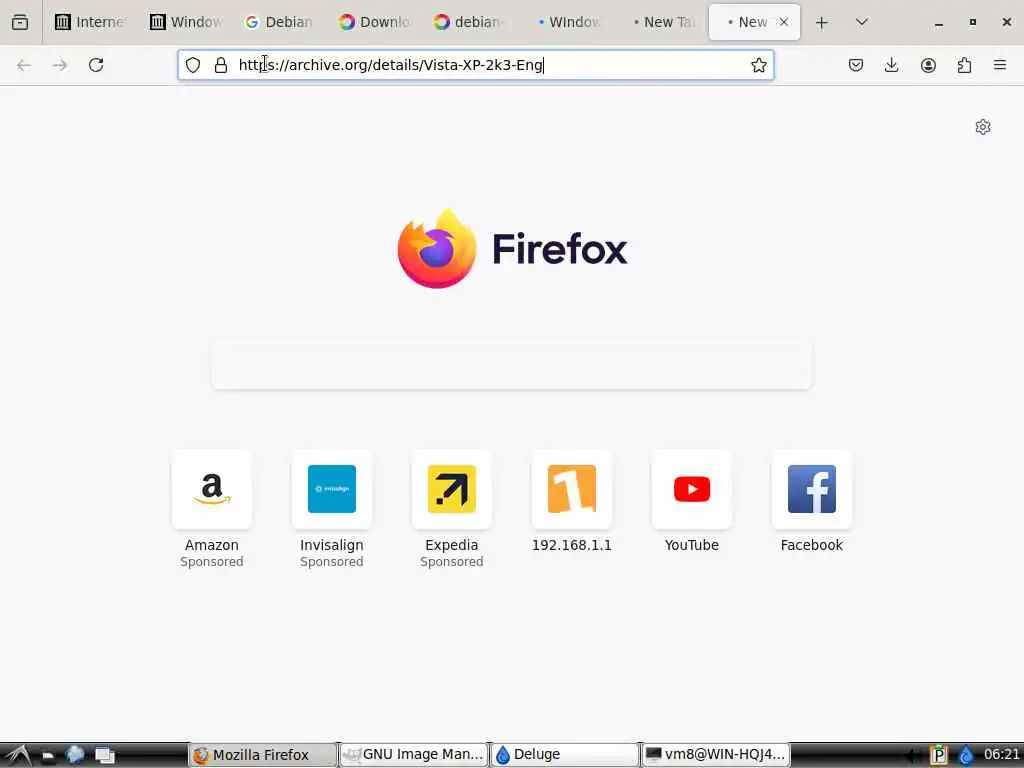Open the Deluge tray droplet icon
1024x768 pixels.
point(965,755)
